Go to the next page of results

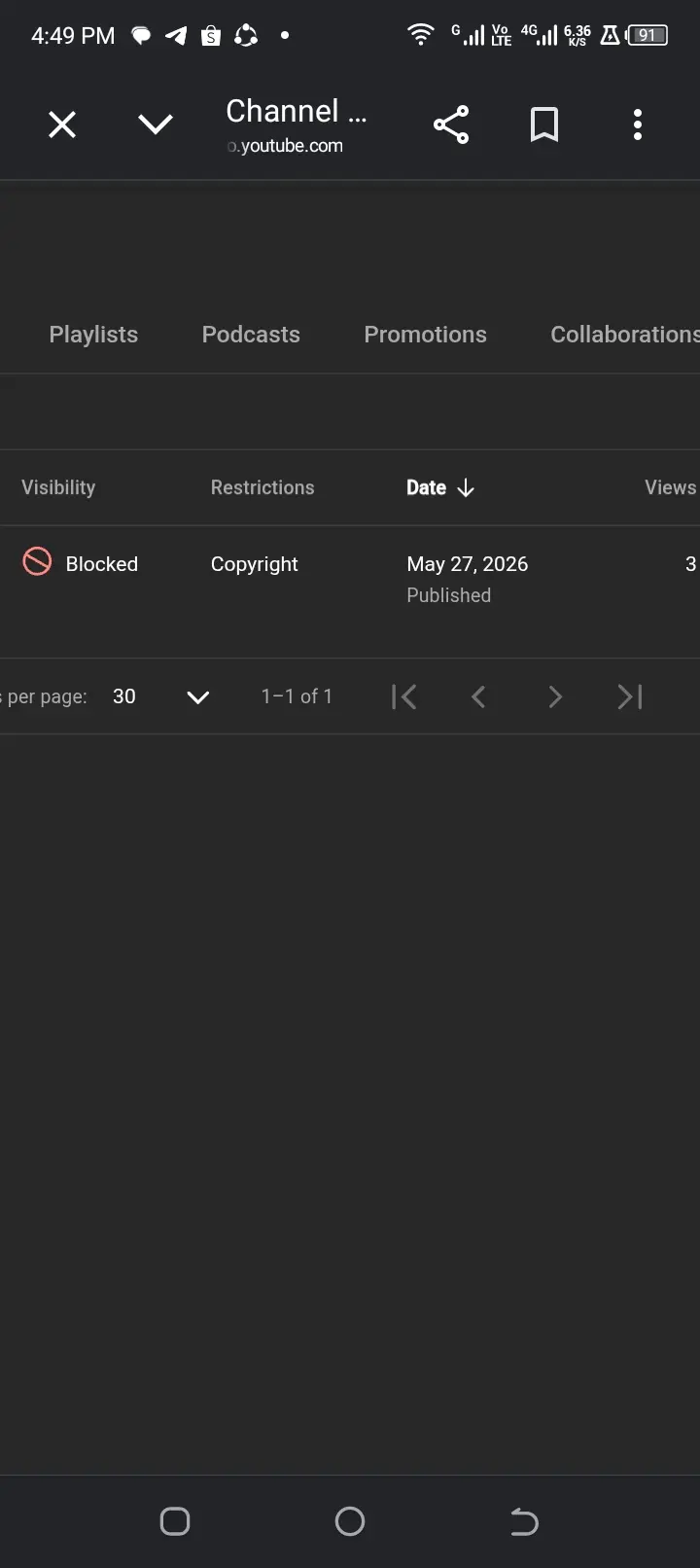pyautogui.click(x=555, y=696)
